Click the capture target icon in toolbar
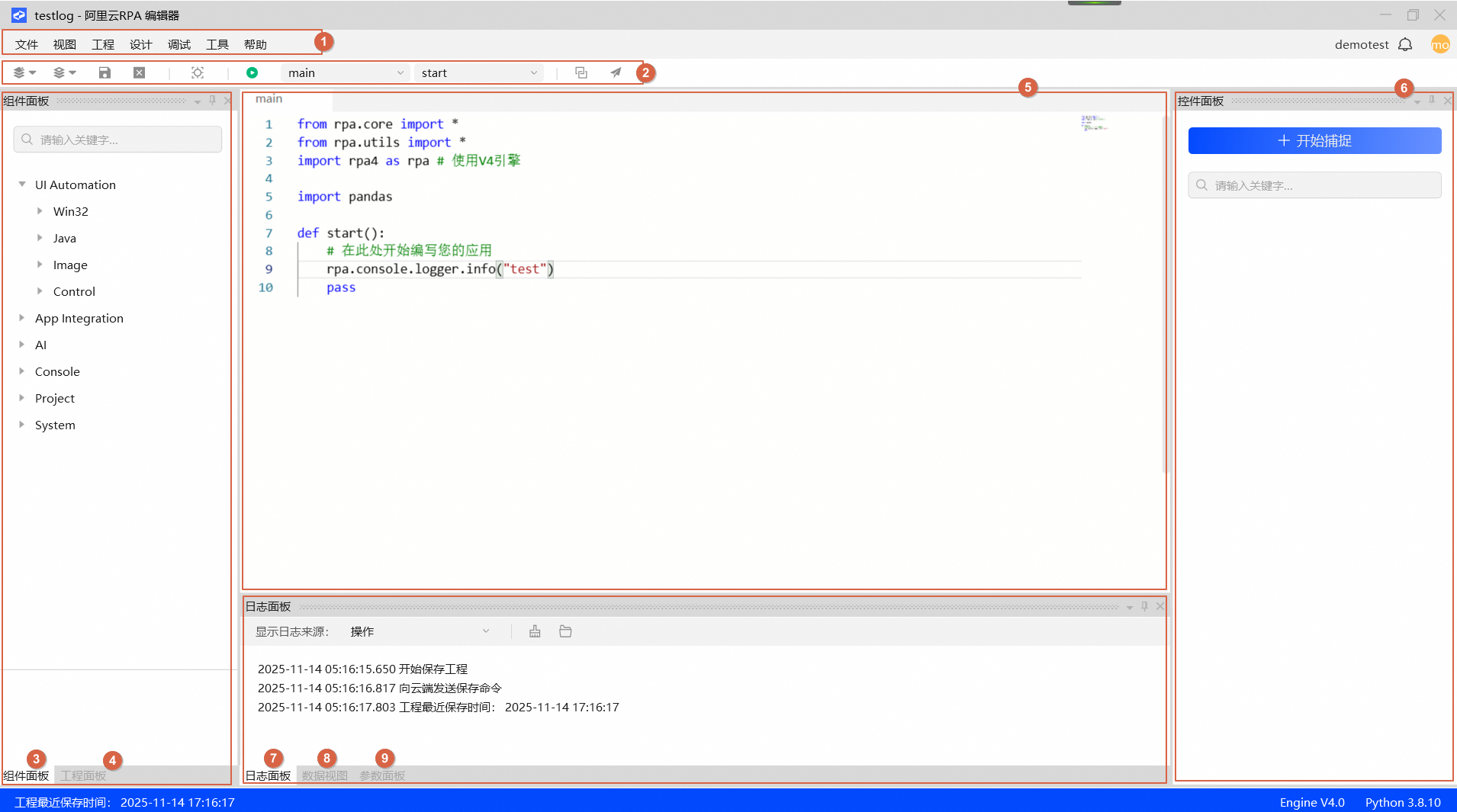Screen dimensions: 1457x812 pyautogui.click(x=198, y=72)
